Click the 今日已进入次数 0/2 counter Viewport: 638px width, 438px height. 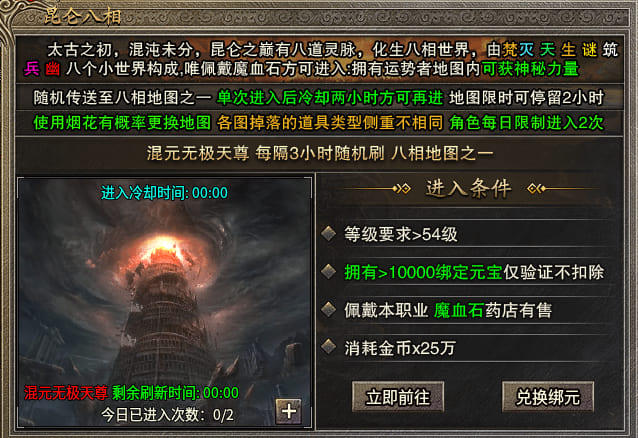click(x=167, y=415)
